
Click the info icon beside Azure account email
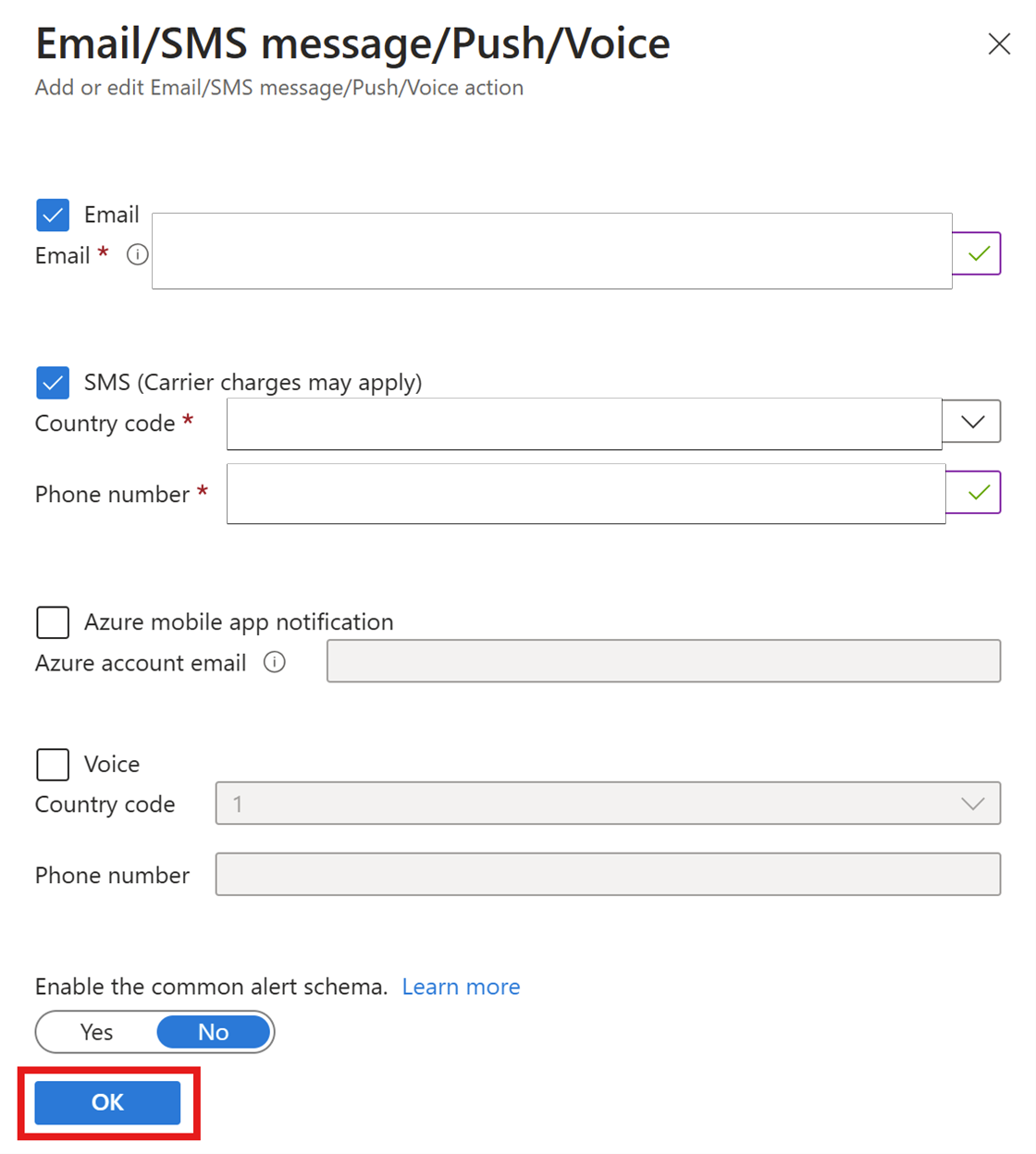[x=275, y=662]
